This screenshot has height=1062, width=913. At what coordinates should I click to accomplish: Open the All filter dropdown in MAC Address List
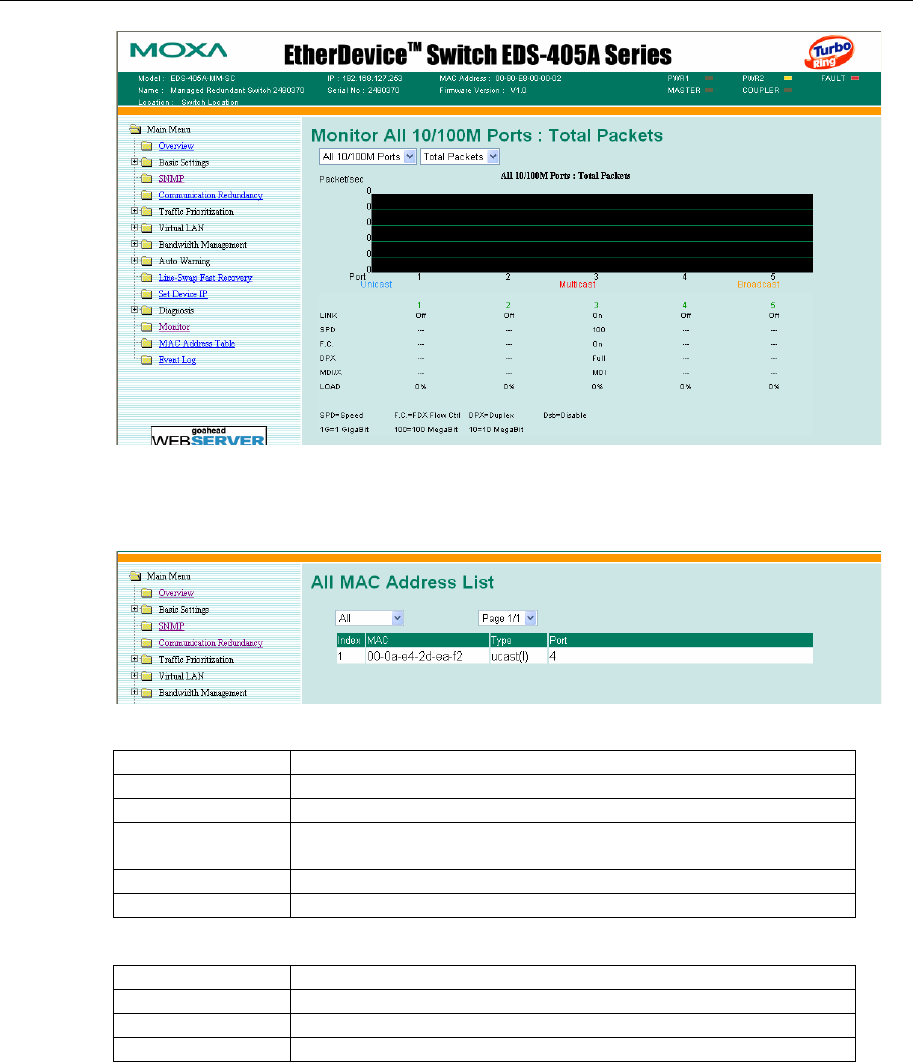(370, 618)
